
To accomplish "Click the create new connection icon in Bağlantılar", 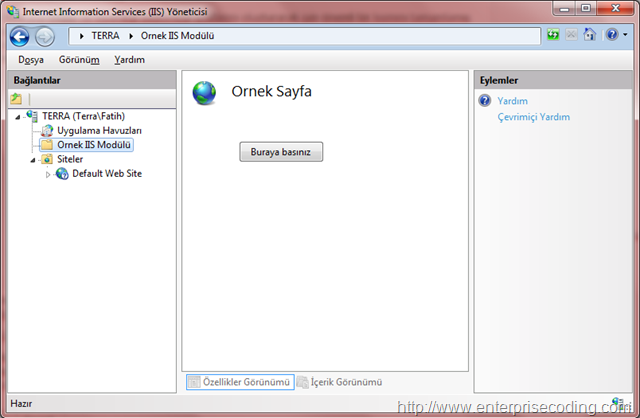I will point(16,98).
